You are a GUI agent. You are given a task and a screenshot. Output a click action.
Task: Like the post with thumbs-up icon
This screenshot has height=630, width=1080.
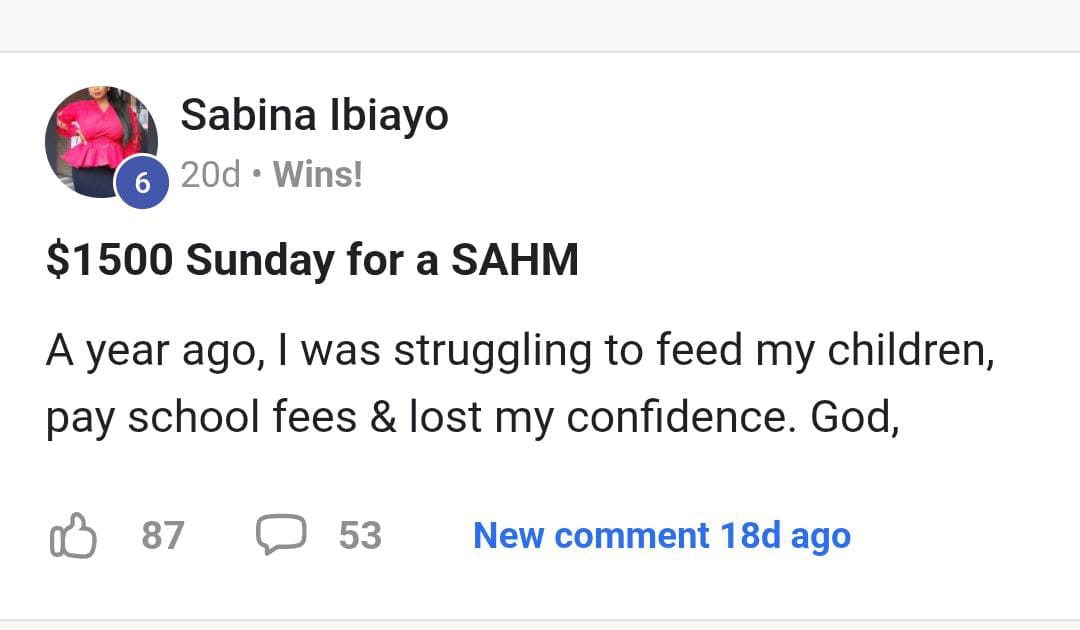73,535
